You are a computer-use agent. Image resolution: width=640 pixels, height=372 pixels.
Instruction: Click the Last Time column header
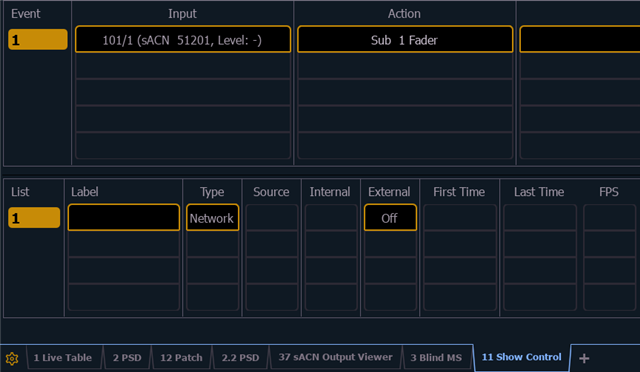(539, 192)
